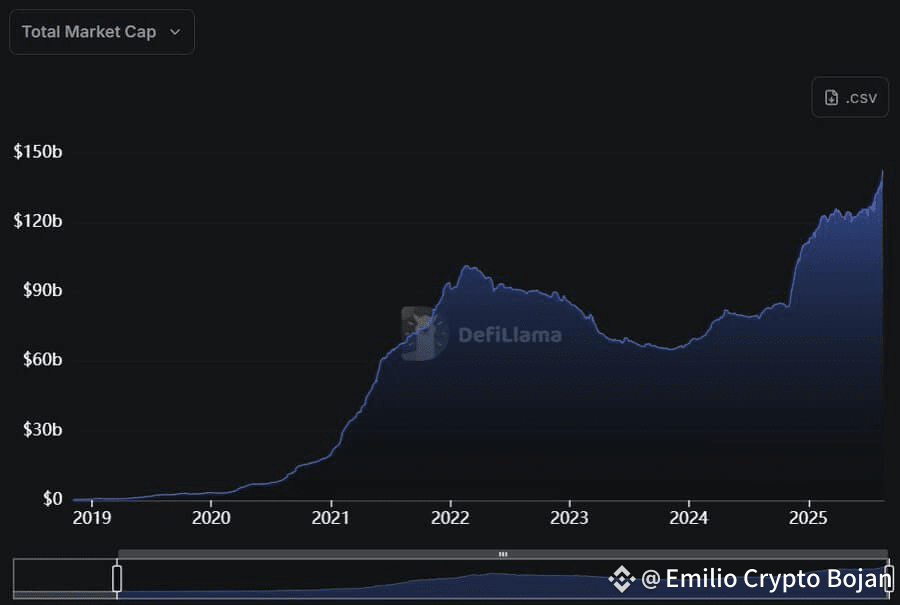Click the 2023 x-axis label
Screen dimensions: 900x605
[x=569, y=518]
